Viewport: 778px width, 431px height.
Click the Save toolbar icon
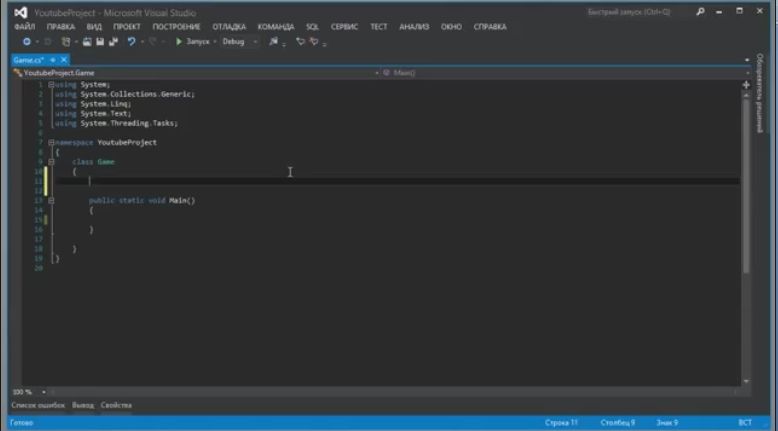[100, 42]
